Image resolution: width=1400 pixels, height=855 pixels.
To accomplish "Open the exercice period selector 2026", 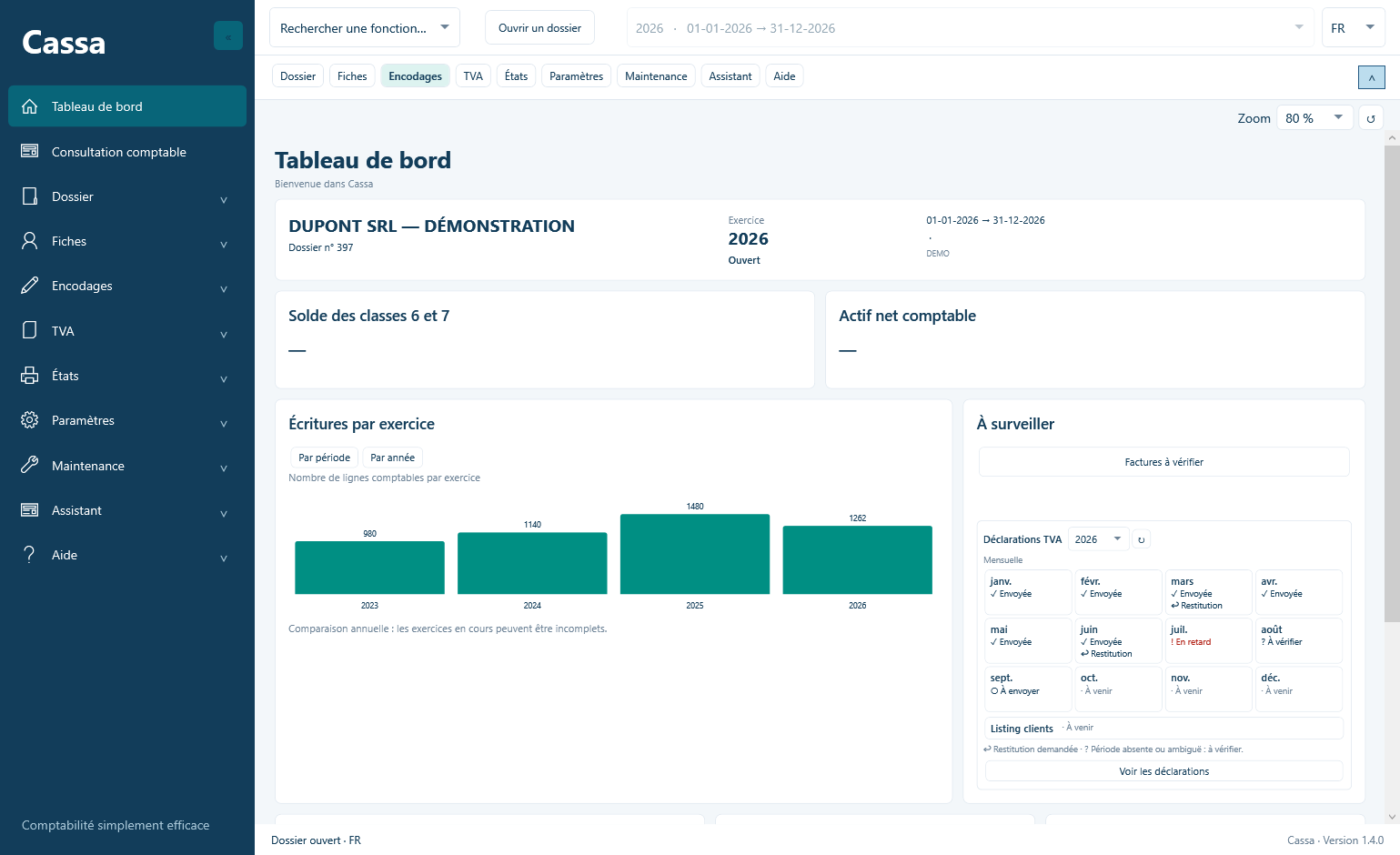I will pos(970,27).
